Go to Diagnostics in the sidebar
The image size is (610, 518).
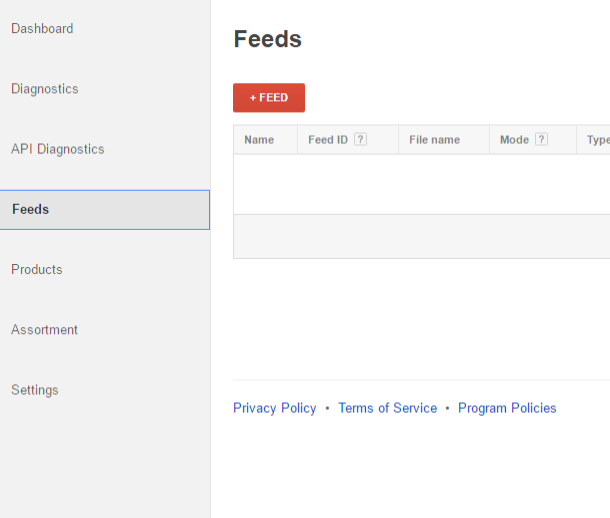[45, 89]
